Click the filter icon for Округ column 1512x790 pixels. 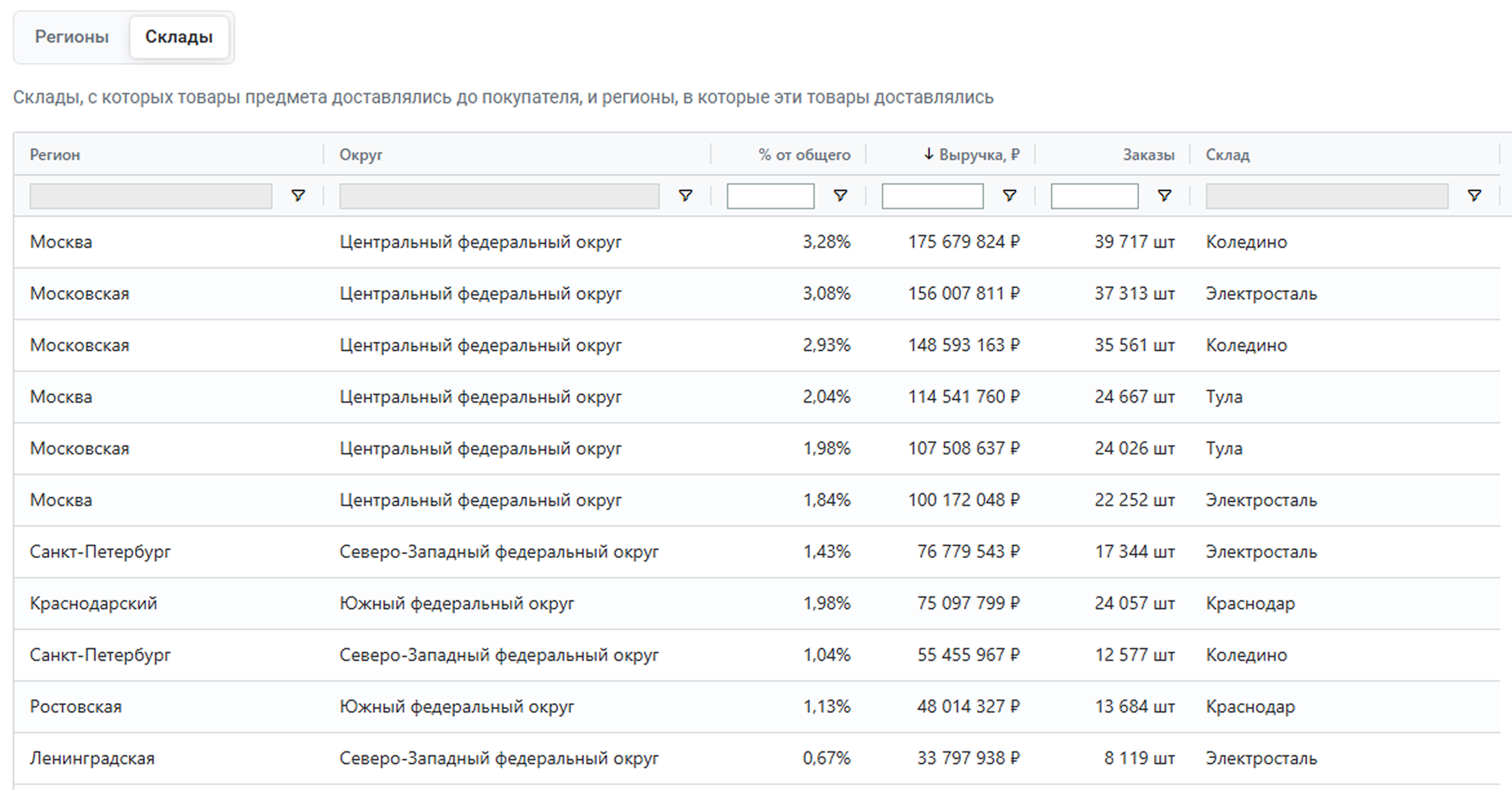686,196
